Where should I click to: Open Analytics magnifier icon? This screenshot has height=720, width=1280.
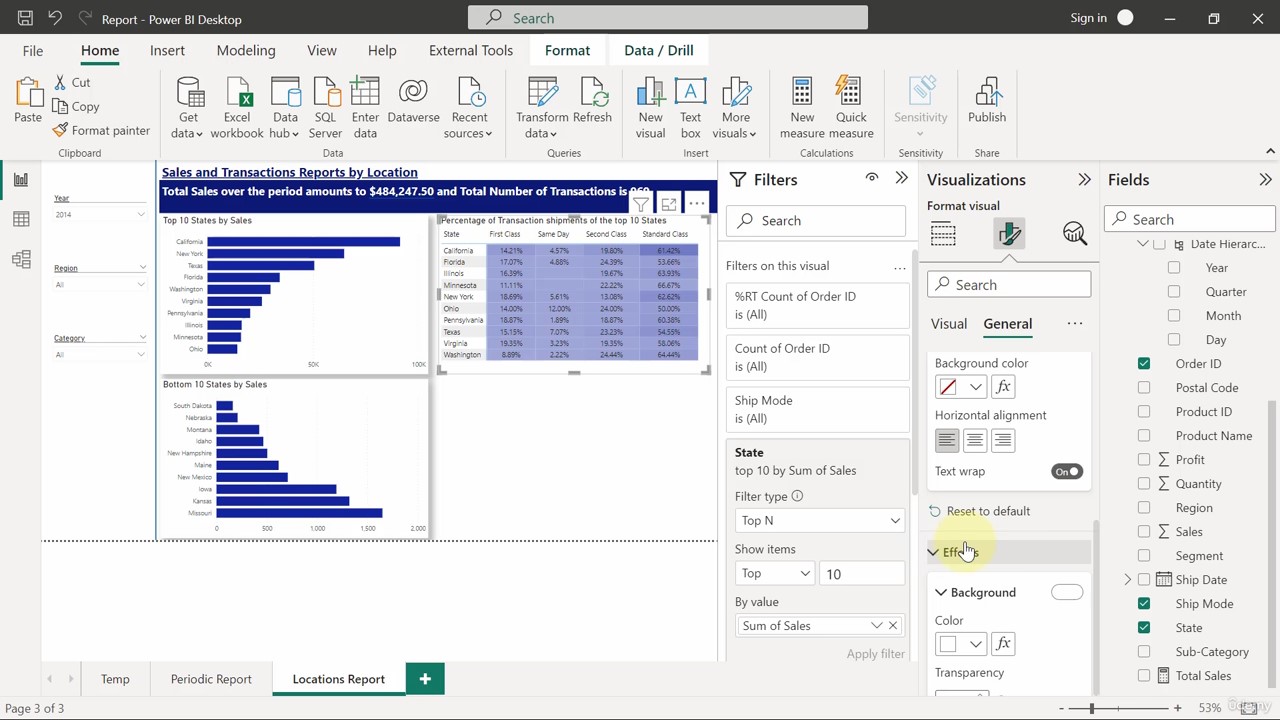pos(1075,234)
